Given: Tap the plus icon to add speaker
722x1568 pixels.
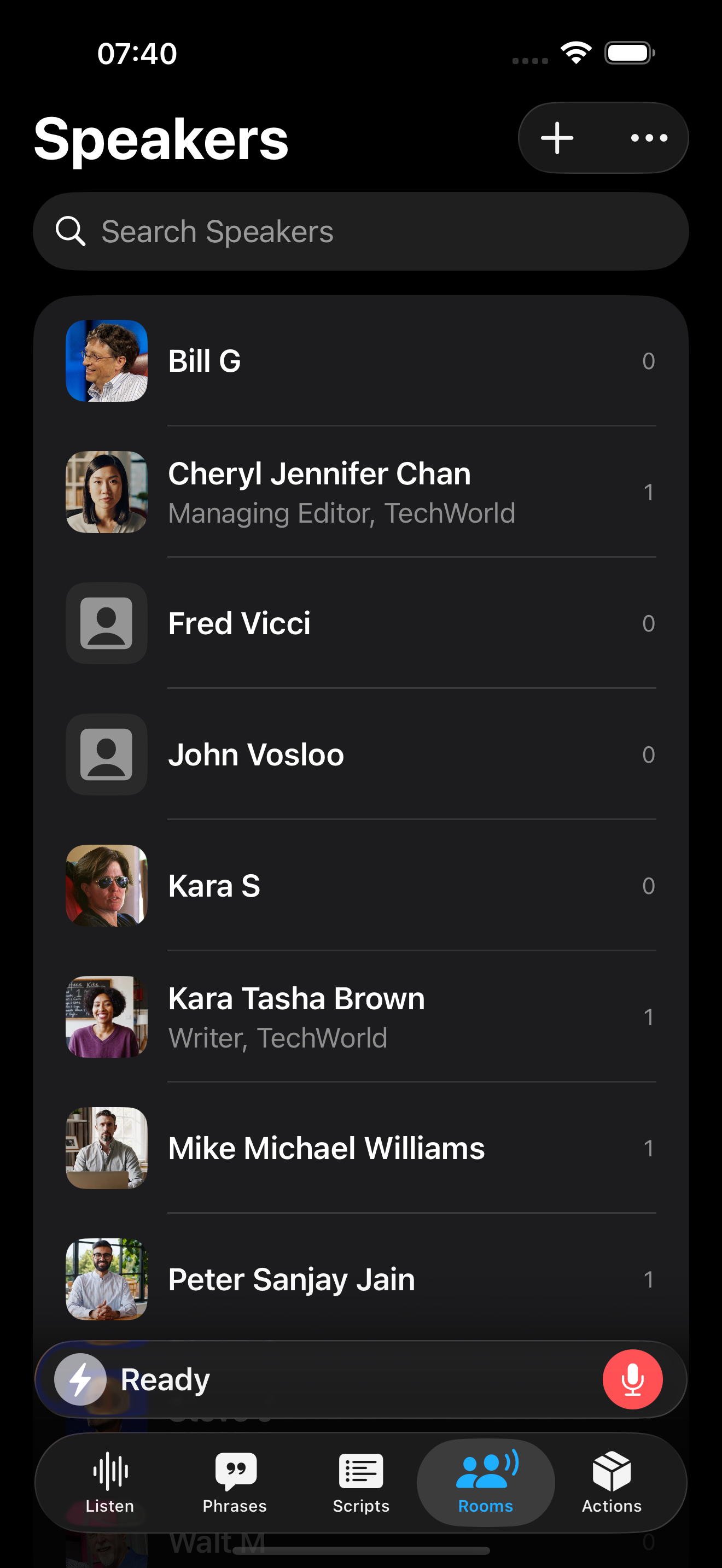Looking at the screenshot, I should (x=557, y=138).
